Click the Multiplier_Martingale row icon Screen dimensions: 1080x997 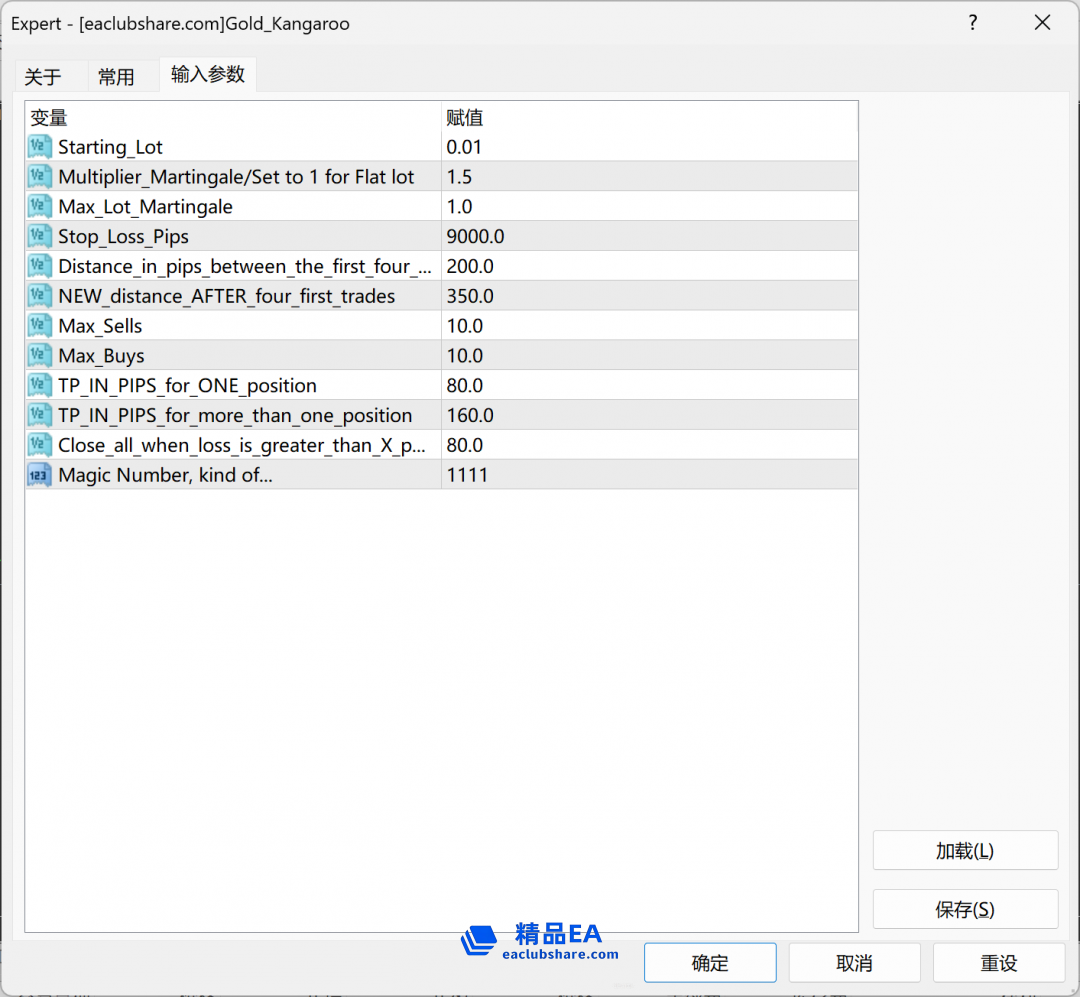40,177
